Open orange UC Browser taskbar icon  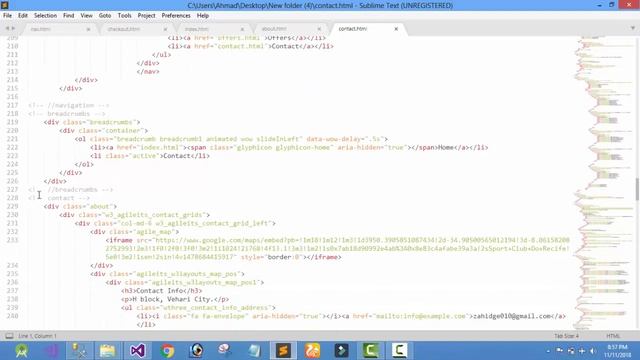point(312,351)
